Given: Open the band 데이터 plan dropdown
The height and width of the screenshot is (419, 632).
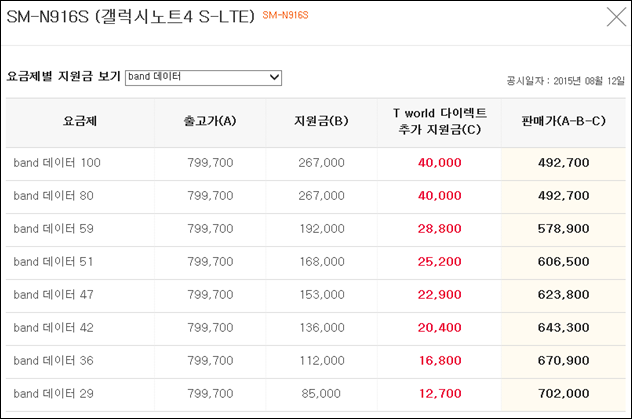Looking at the screenshot, I should [x=203, y=77].
